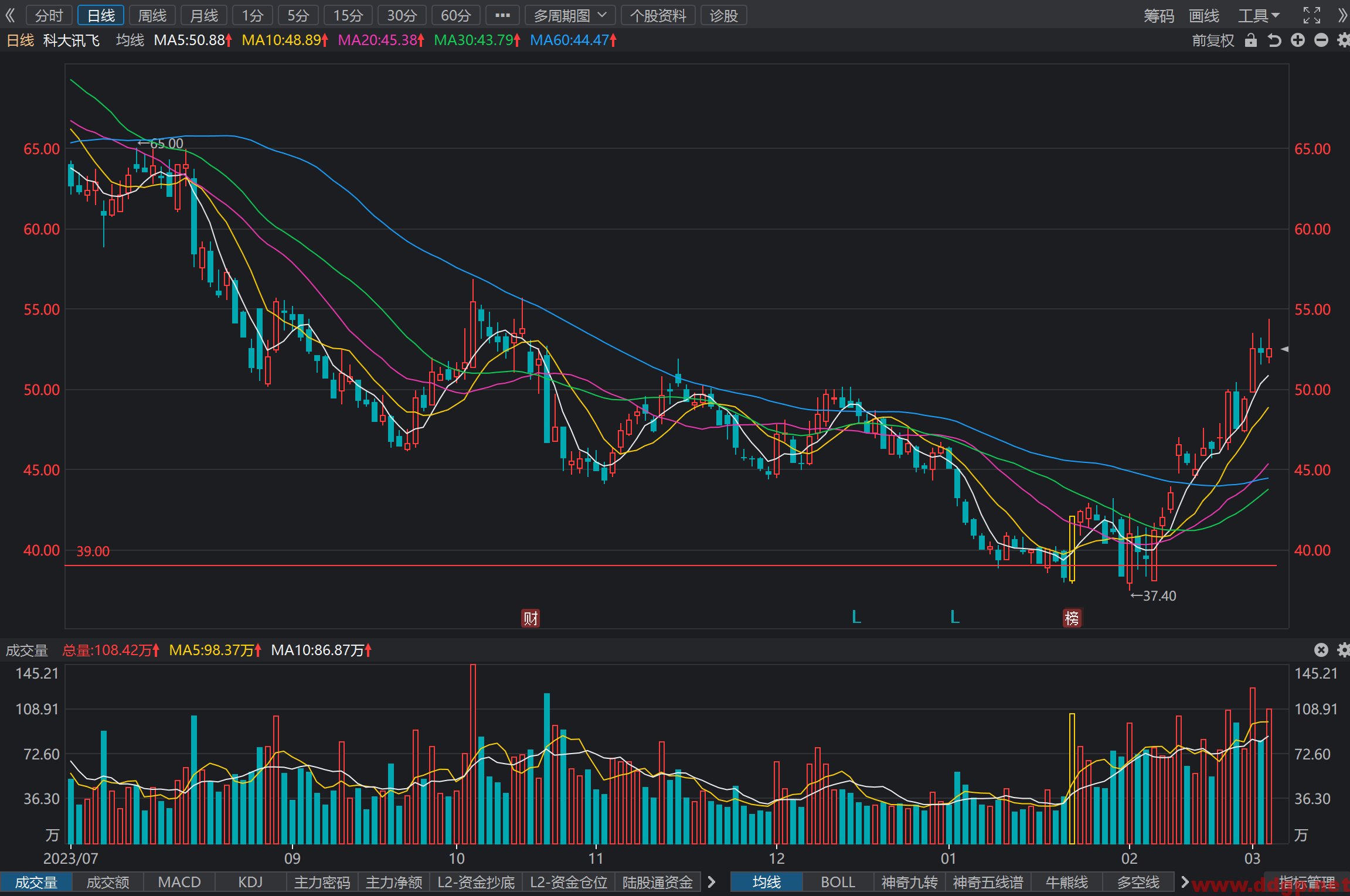Open L2-资金仓位 indicator
This screenshot has height=896, width=1350.
[569, 882]
